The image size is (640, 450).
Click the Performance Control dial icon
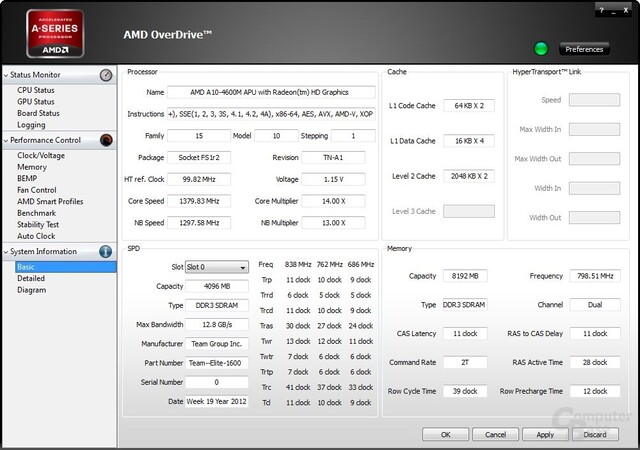(x=106, y=140)
